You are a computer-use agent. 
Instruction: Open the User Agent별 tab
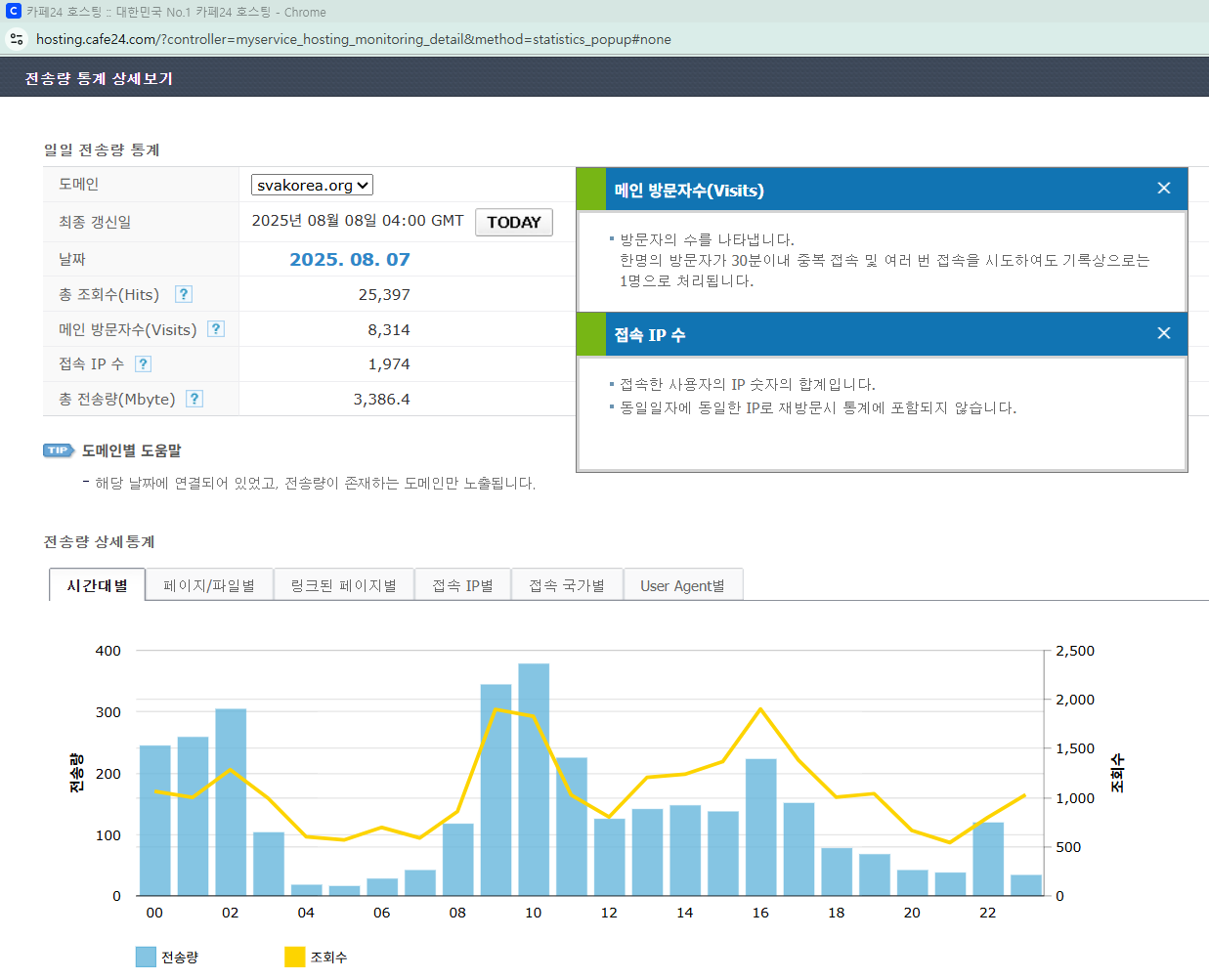coord(682,585)
